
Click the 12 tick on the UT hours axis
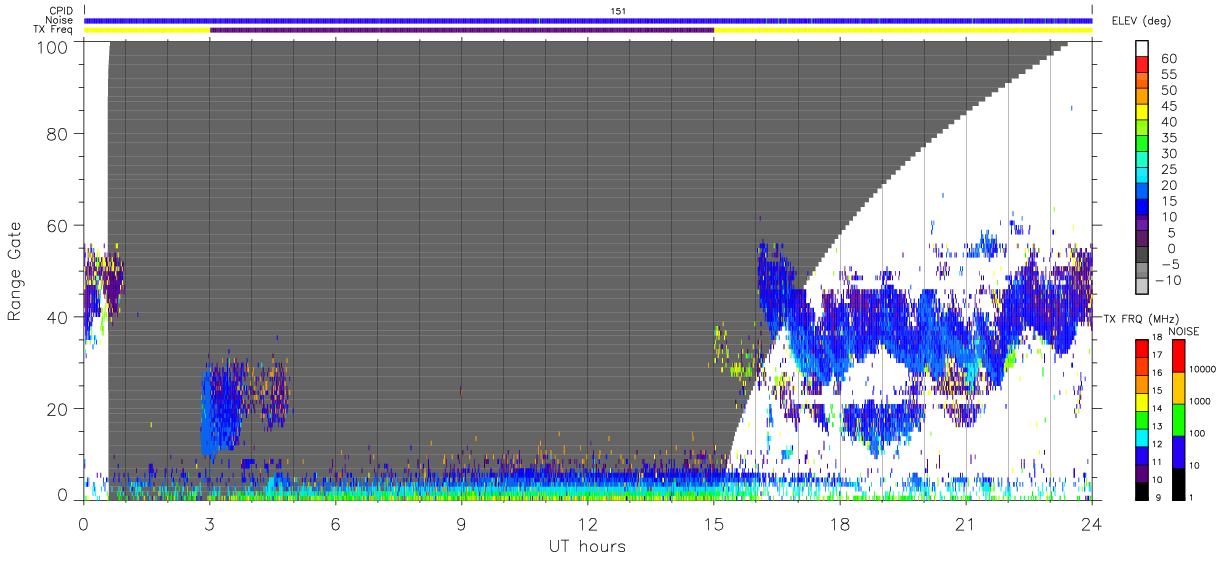point(588,524)
